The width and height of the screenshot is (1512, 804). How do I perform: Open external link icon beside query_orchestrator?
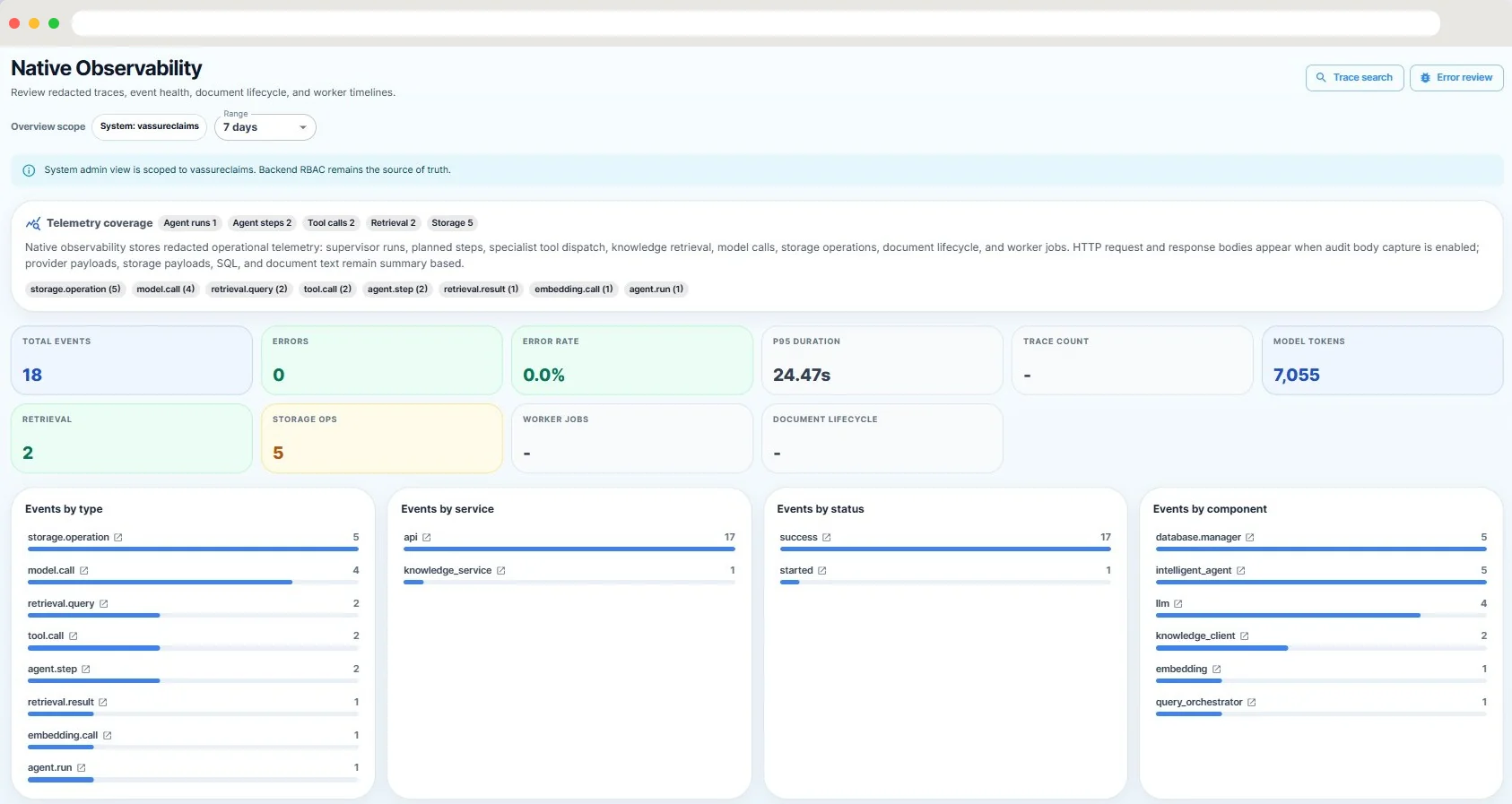coord(1252,703)
